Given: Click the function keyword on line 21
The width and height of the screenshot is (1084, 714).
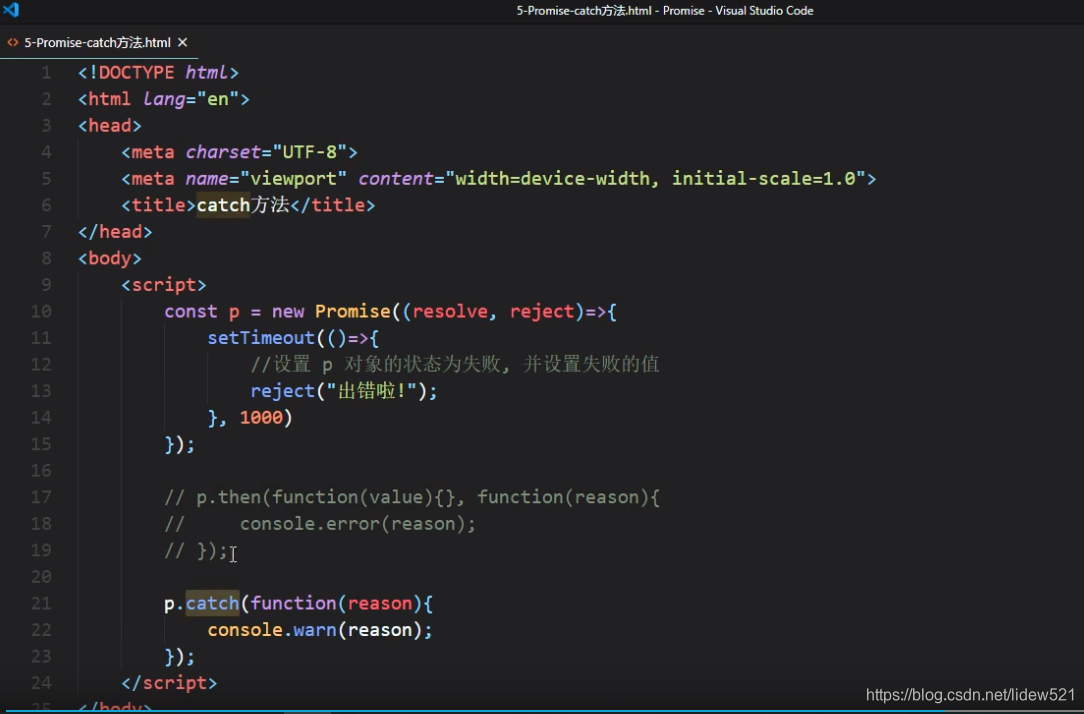Looking at the screenshot, I should click(x=293, y=603).
